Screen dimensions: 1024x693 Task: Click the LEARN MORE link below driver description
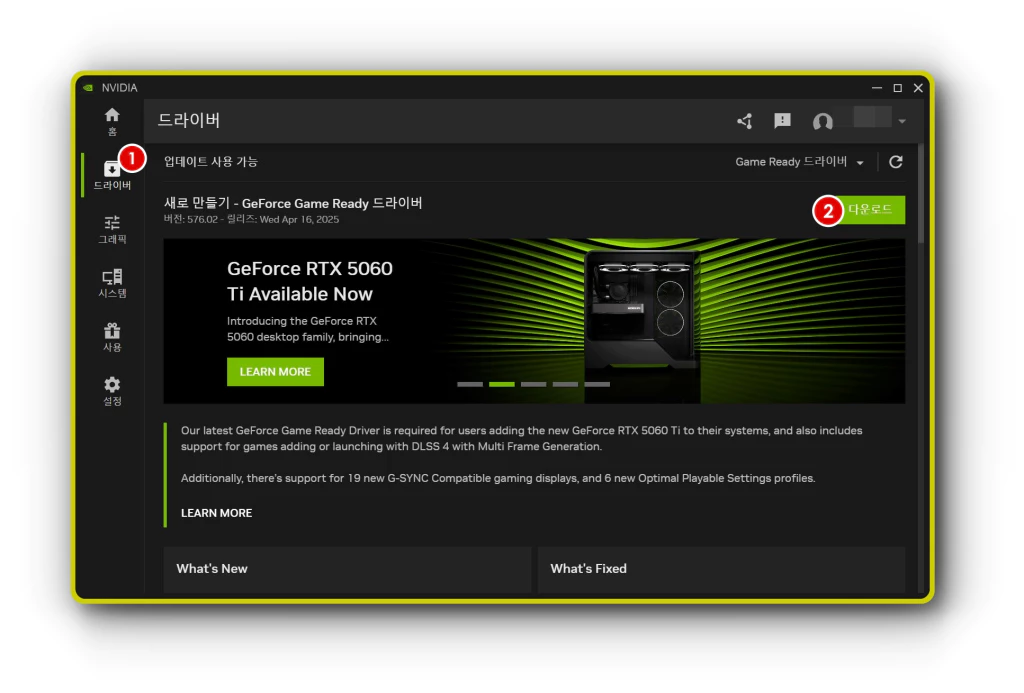(216, 513)
